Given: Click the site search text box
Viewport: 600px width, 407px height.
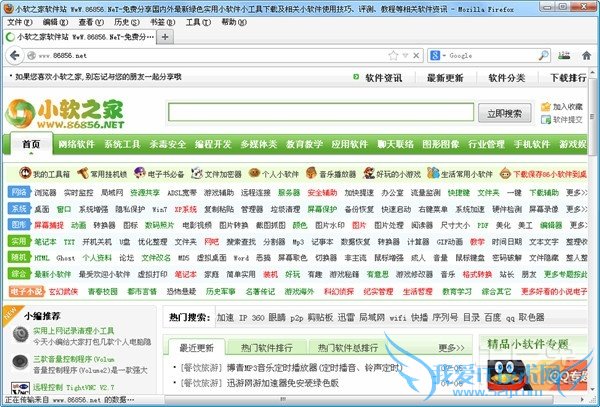Looking at the screenshot, I should (x=321, y=112).
